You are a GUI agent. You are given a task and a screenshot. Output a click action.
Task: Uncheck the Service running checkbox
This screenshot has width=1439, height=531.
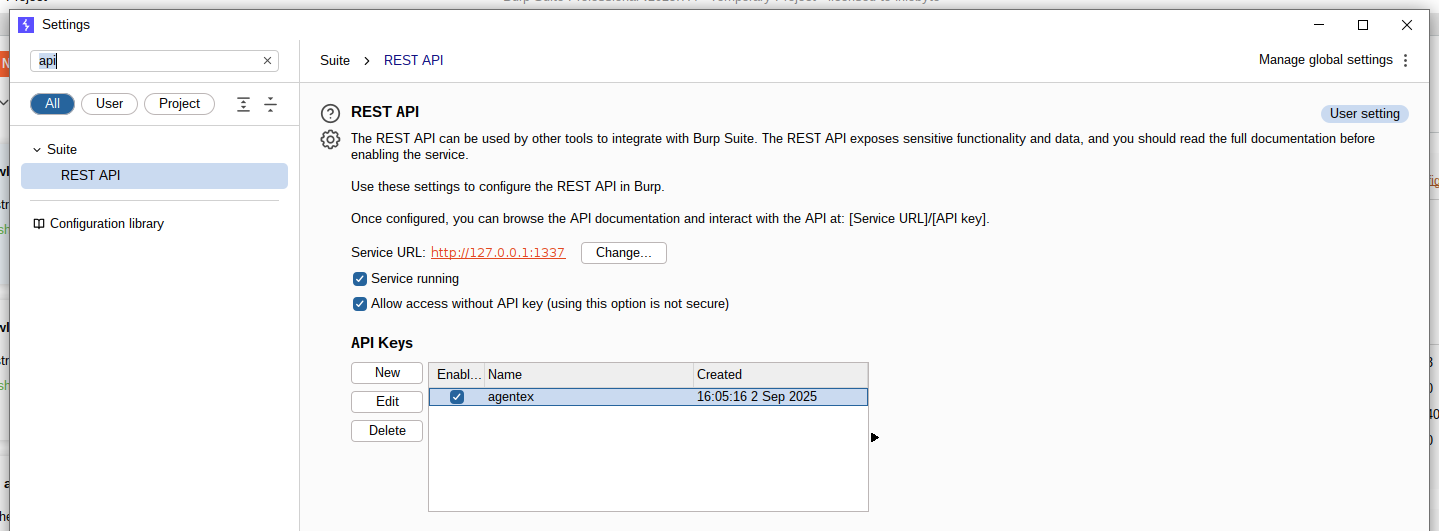360,279
